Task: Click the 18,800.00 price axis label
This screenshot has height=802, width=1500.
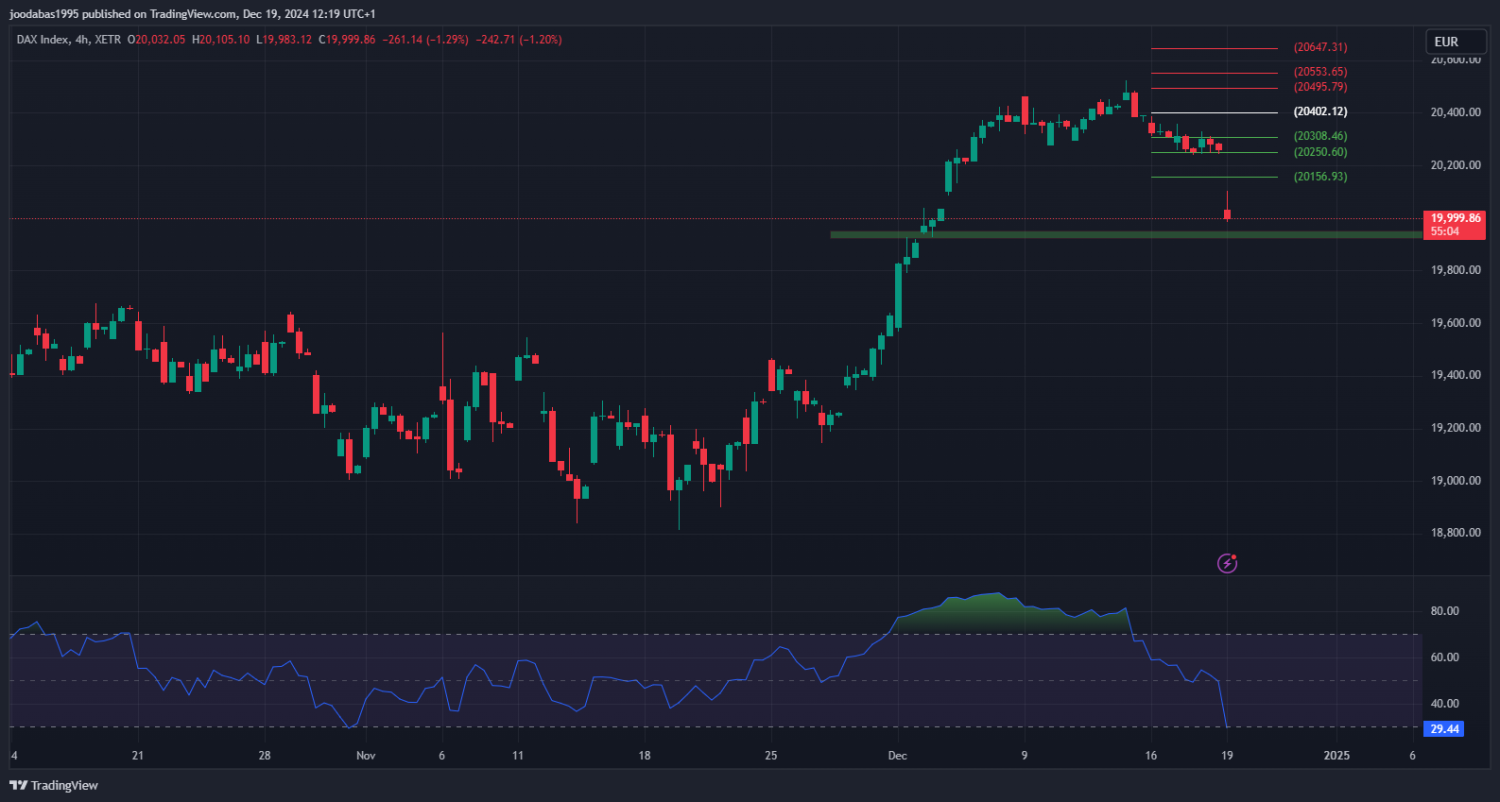Action: [1456, 533]
